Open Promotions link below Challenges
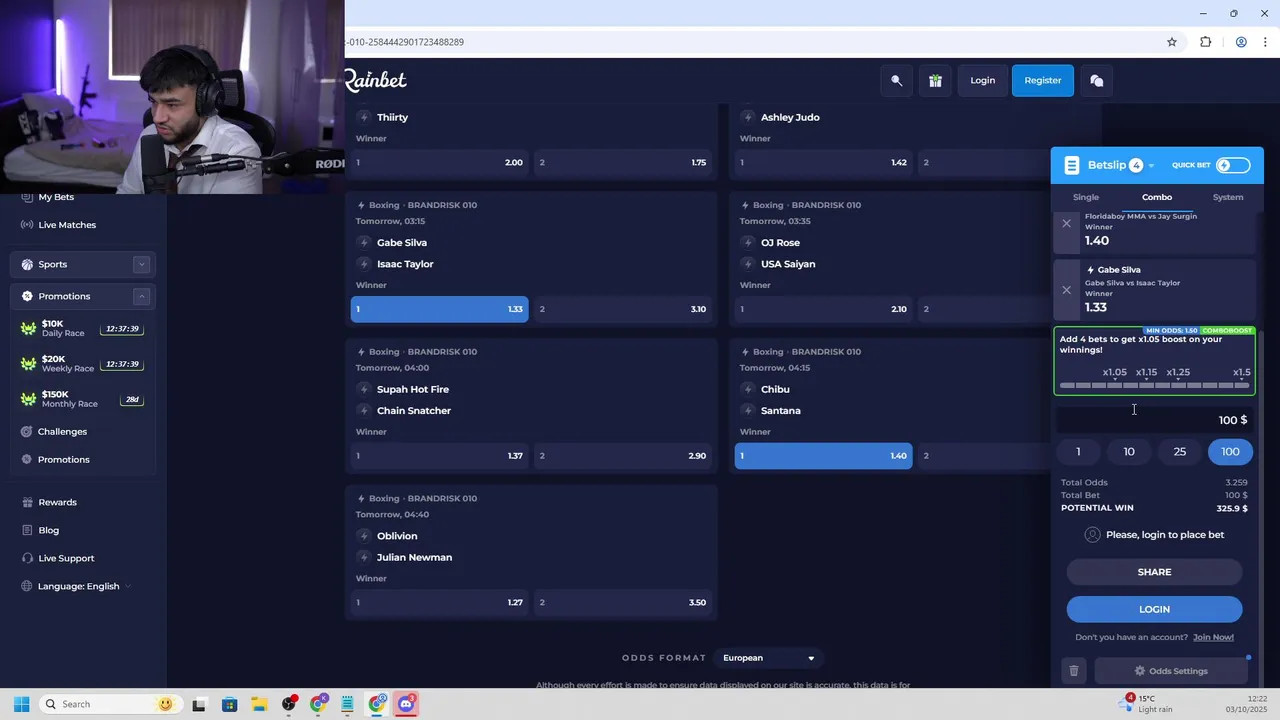 click(x=64, y=460)
